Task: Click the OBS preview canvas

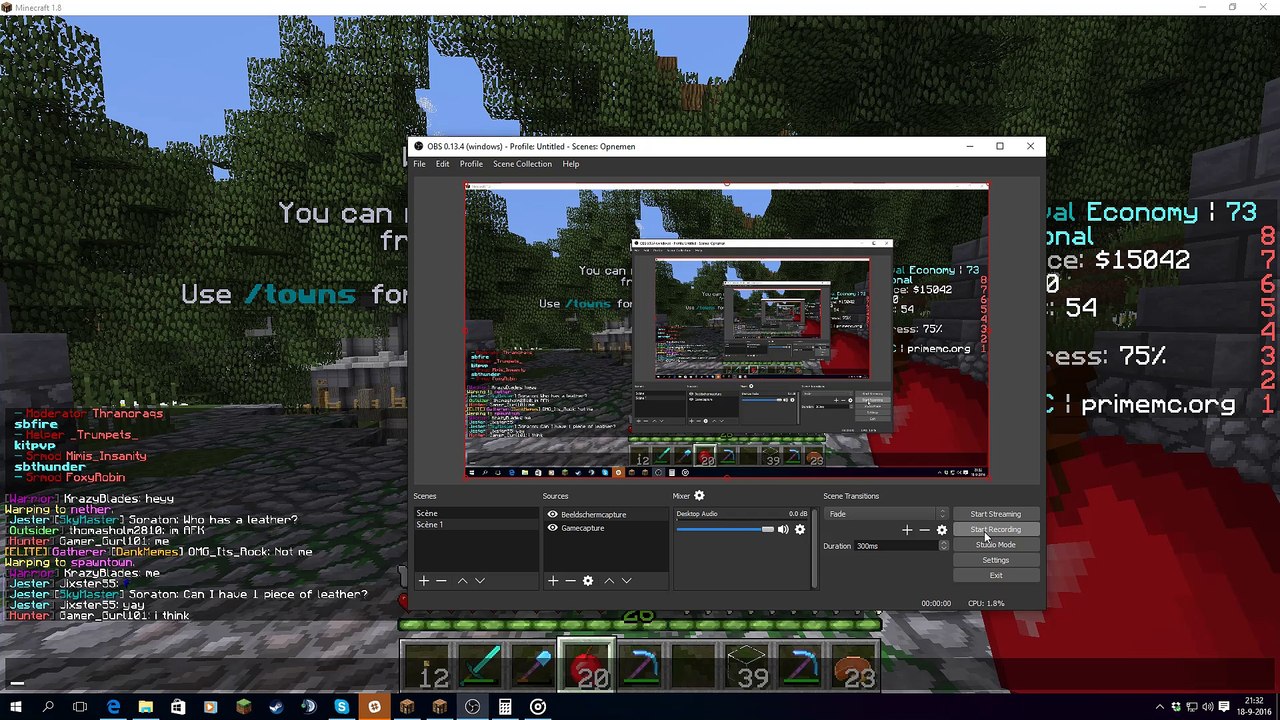Action: [x=727, y=331]
